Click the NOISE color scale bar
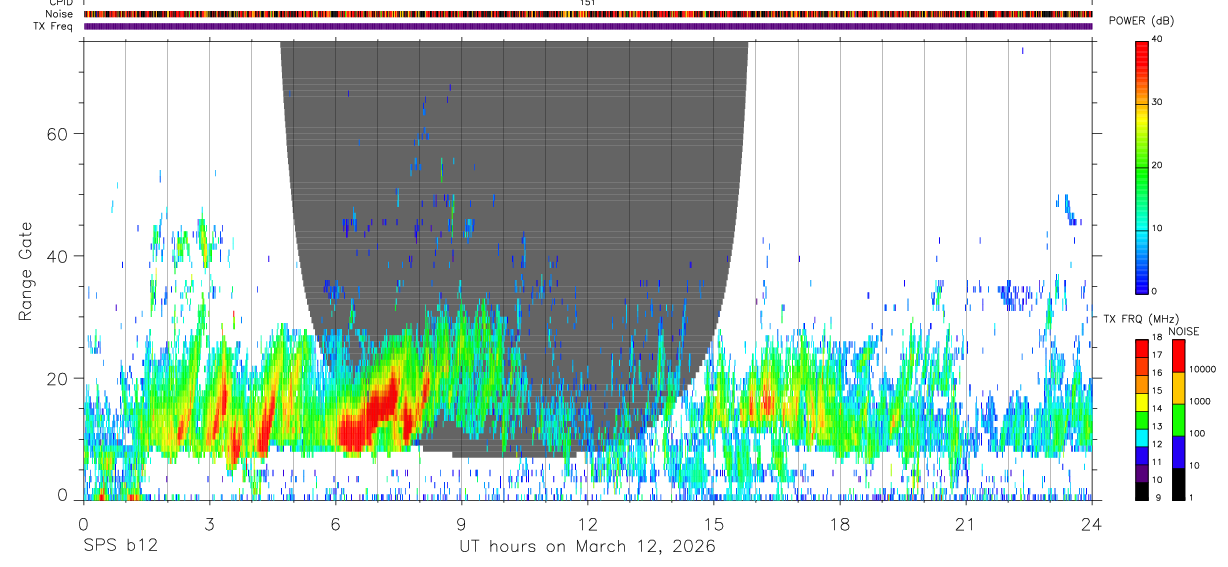 tap(1178, 419)
